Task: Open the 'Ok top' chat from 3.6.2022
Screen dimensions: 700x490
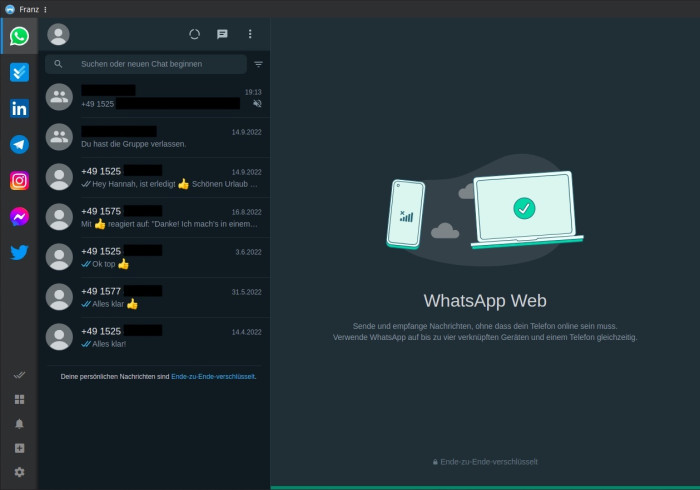Action: pyautogui.click(x=154, y=257)
